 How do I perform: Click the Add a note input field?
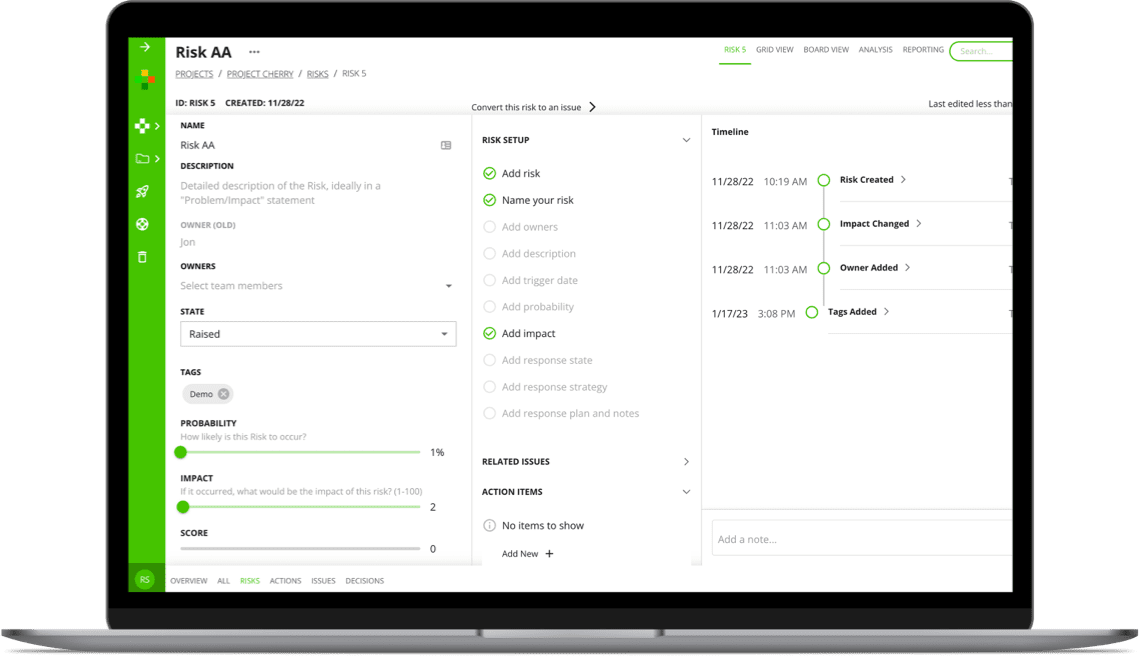click(x=860, y=538)
